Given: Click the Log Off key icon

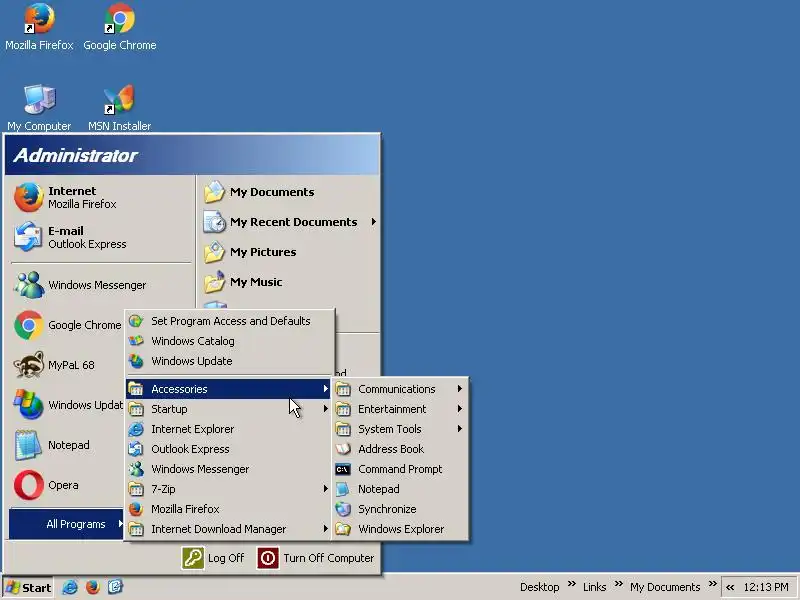Looking at the screenshot, I should (x=193, y=558).
